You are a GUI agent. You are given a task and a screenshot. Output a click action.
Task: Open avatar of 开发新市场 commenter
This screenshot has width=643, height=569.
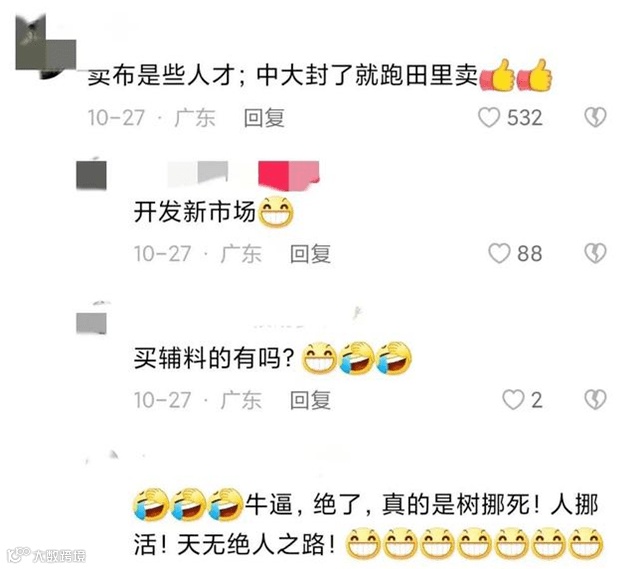91,175
